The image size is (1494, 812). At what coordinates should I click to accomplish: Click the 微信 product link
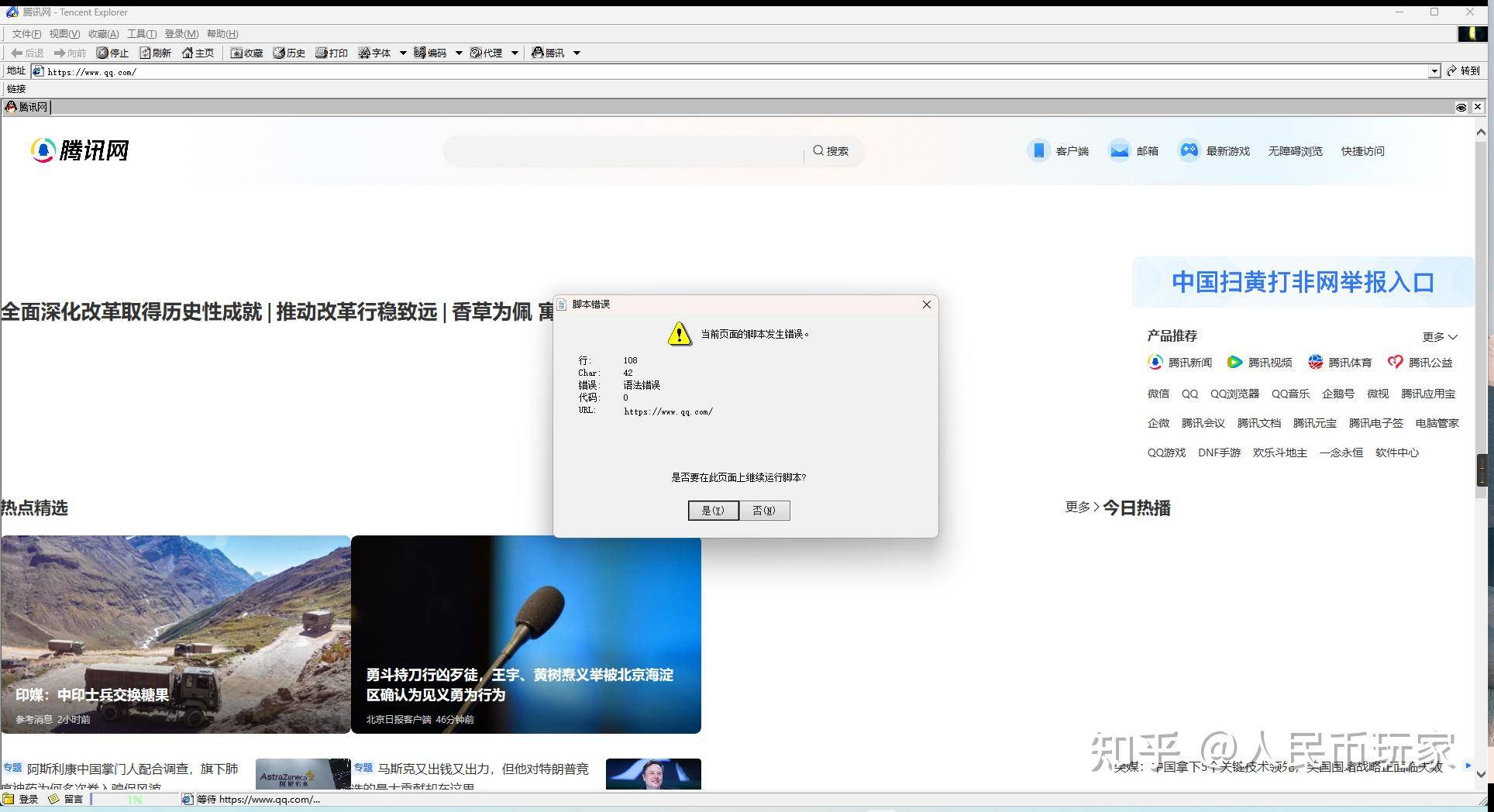1158,394
